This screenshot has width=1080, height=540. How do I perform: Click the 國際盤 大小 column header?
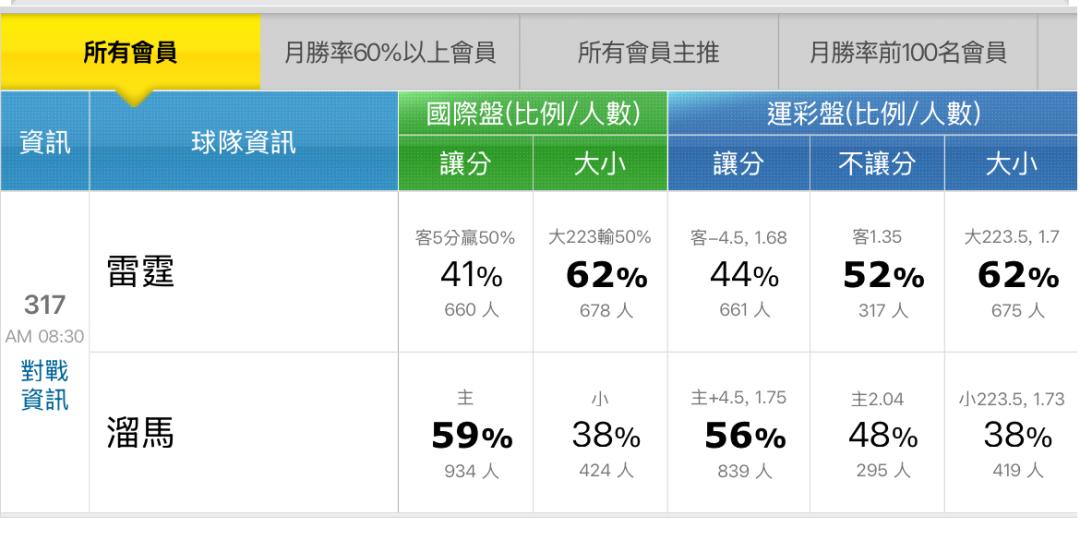tap(600, 163)
